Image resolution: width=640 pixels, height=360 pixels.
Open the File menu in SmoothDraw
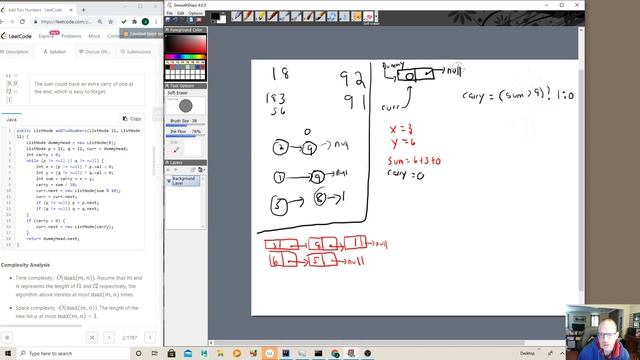(x=169, y=13)
